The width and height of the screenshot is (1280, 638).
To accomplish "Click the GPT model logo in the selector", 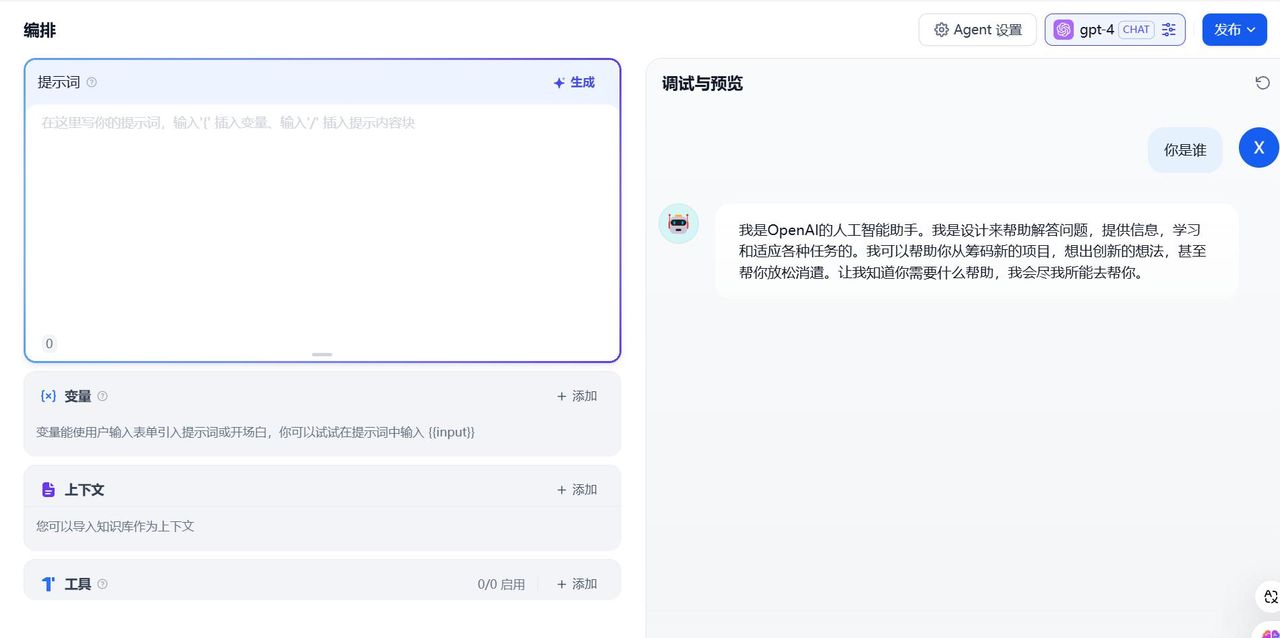I will coord(1063,30).
